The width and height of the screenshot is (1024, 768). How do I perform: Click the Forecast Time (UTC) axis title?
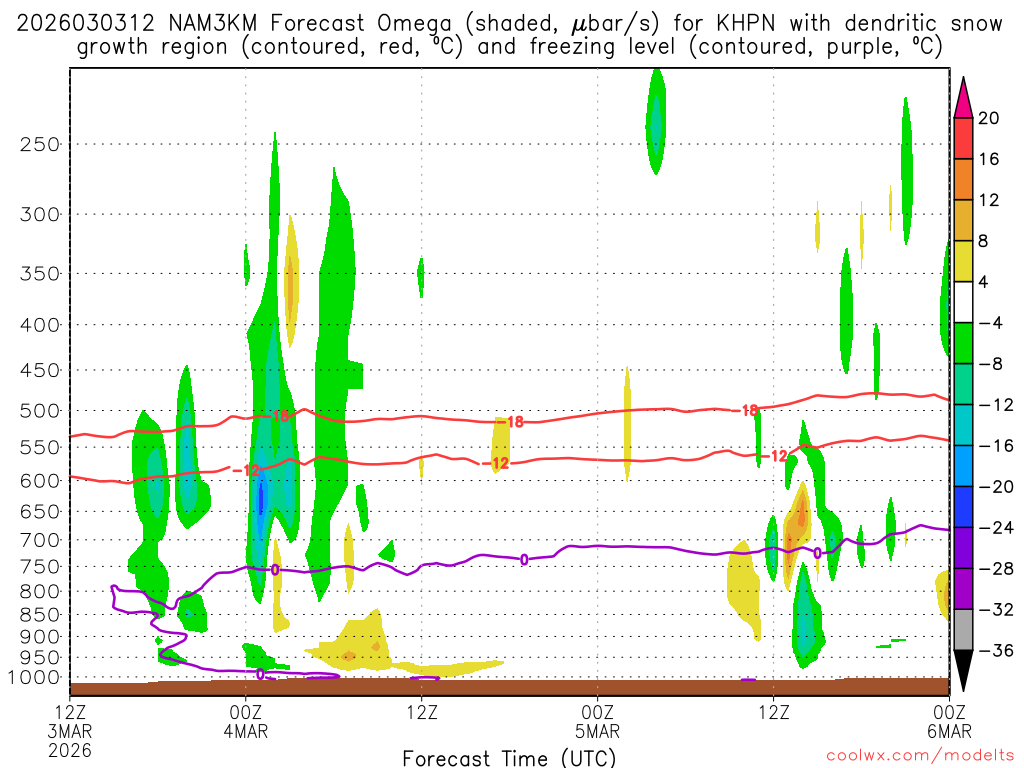click(x=509, y=758)
